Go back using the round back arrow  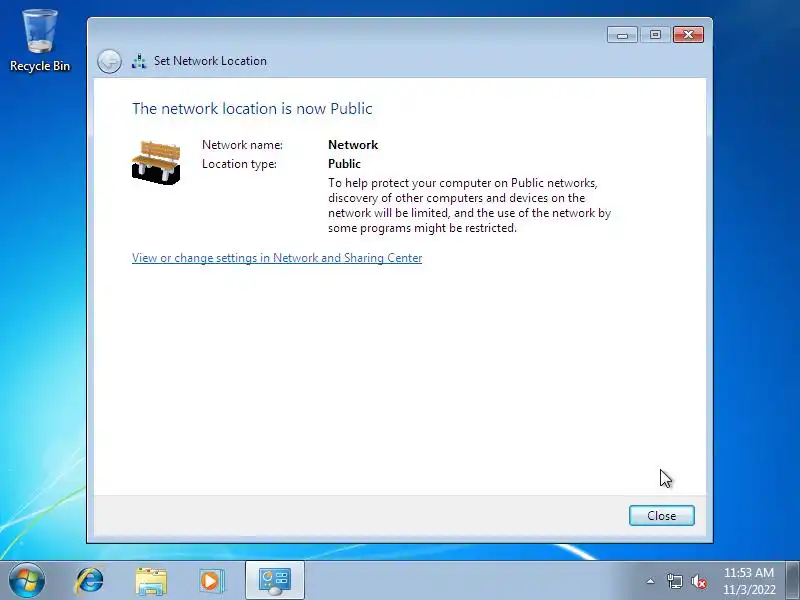pyautogui.click(x=109, y=61)
